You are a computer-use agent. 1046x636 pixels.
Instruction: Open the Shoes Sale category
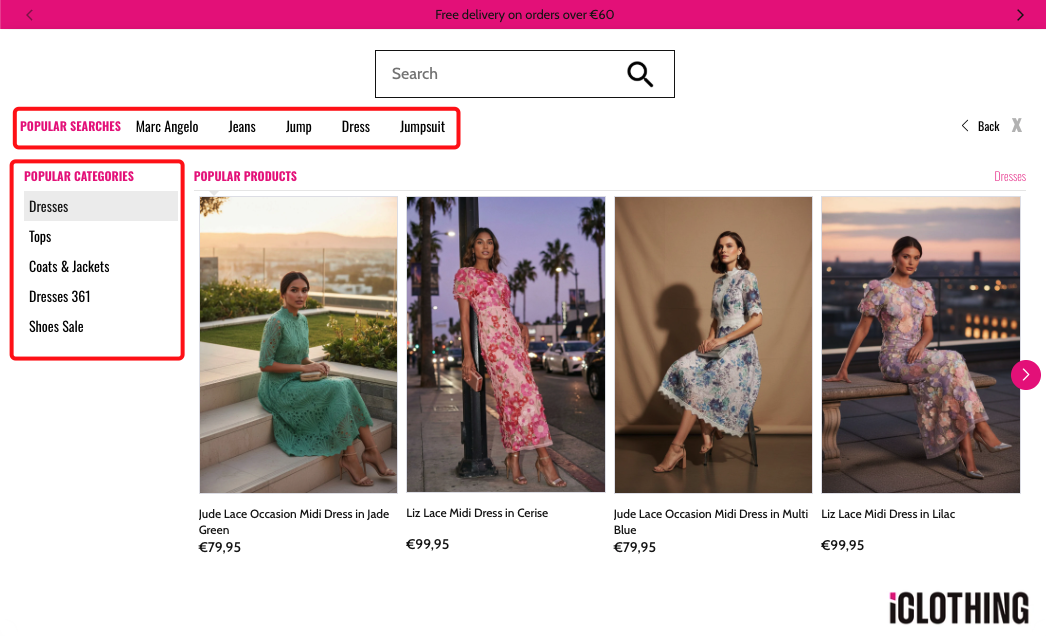56,327
